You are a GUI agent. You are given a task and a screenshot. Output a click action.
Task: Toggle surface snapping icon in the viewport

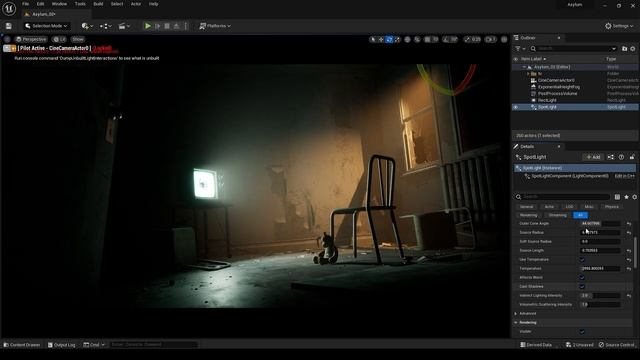coord(417,39)
